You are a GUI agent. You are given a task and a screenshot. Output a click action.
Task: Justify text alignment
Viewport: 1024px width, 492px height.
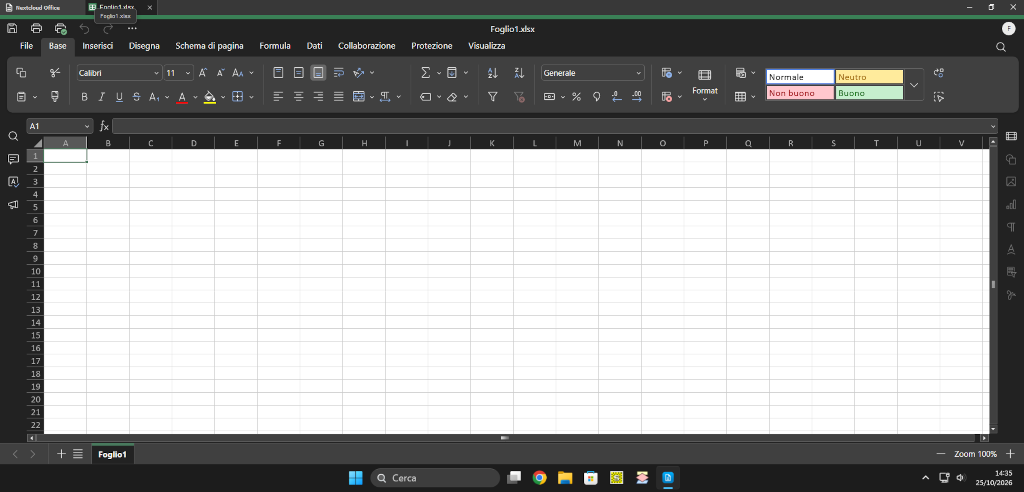click(338, 97)
